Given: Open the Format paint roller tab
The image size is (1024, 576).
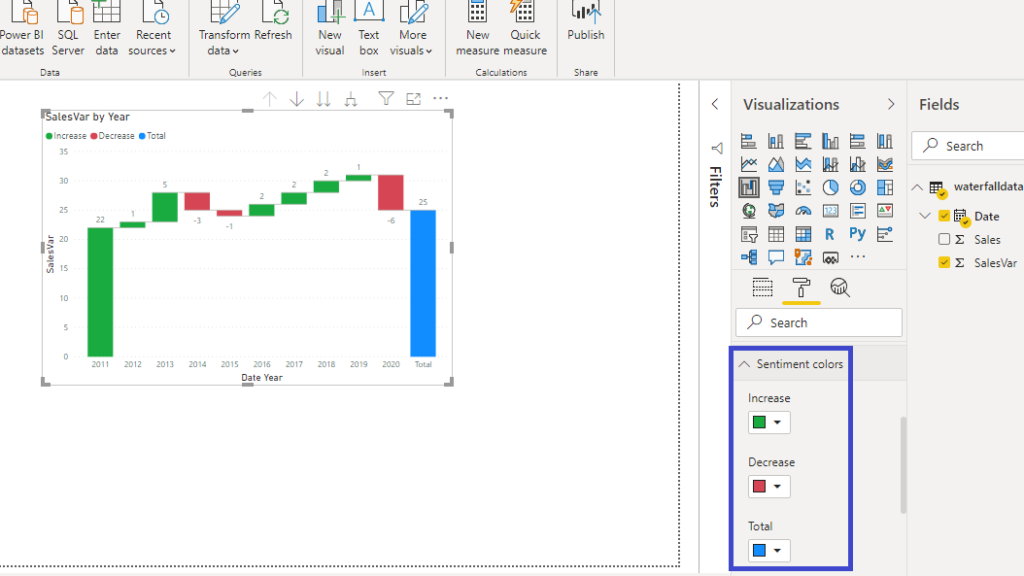Looking at the screenshot, I should (x=801, y=288).
